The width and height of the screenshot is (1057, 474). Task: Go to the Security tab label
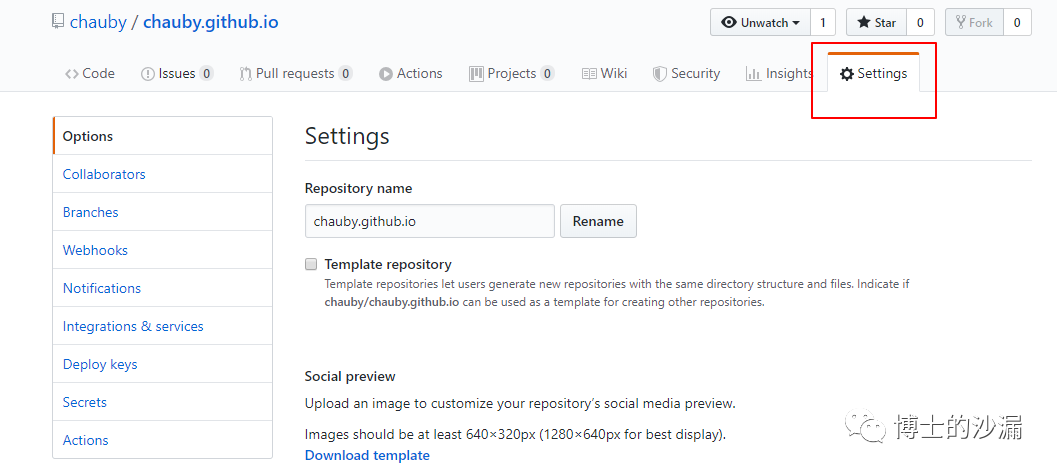[x=695, y=73]
